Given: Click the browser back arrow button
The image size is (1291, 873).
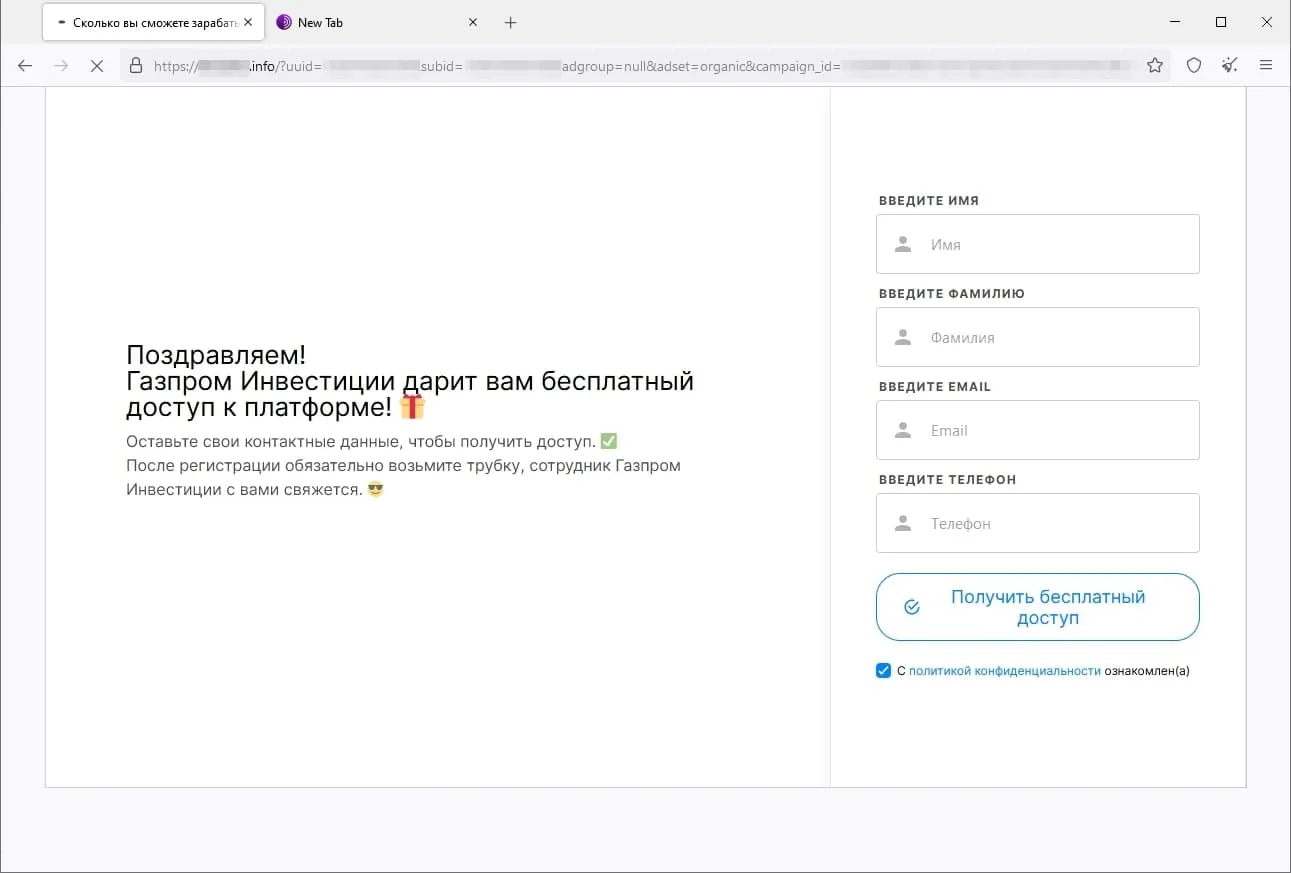Looking at the screenshot, I should pyautogui.click(x=25, y=66).
